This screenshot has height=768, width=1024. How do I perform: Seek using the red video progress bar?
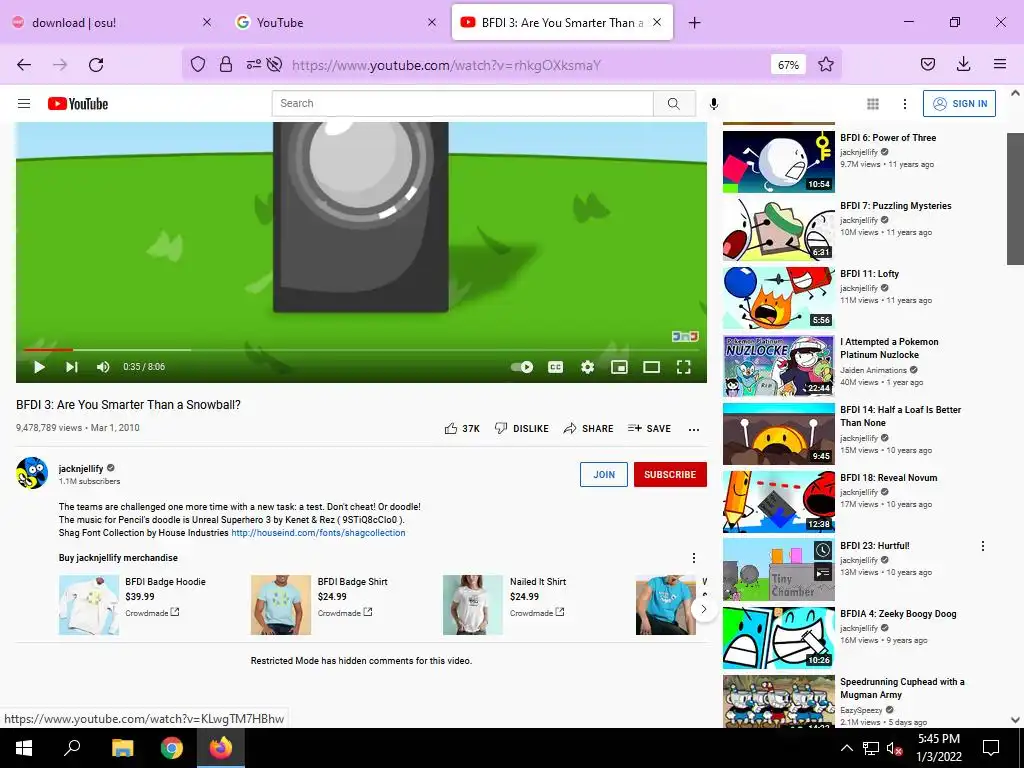(361, 350)
